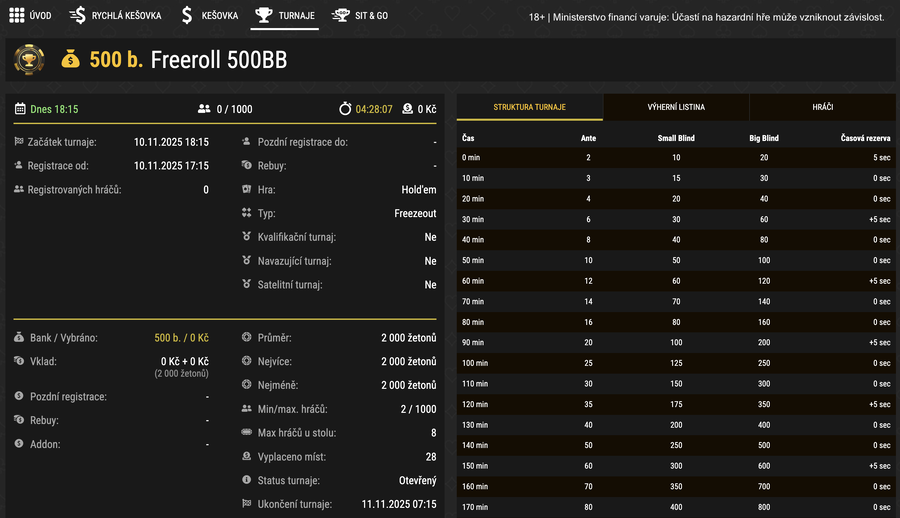Click the Časová rezerva column header

coord(866,138)
